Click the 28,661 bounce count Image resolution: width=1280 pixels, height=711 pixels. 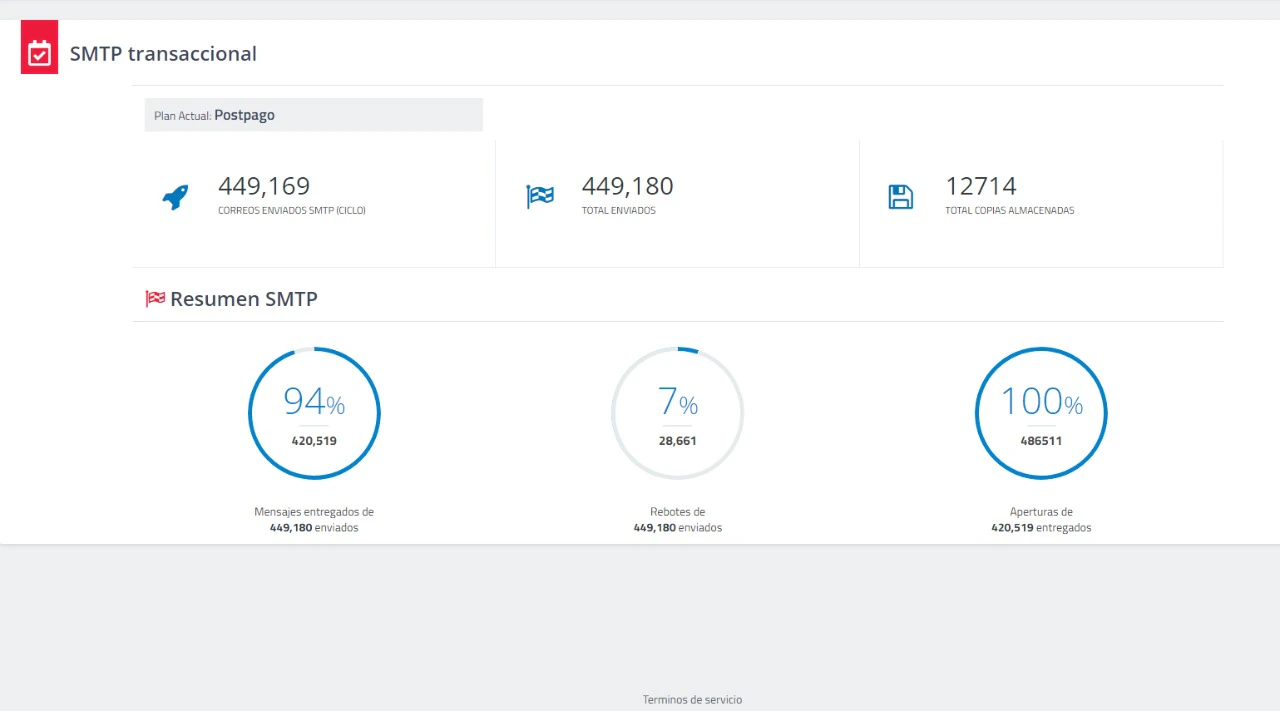(x=678, y=441)
